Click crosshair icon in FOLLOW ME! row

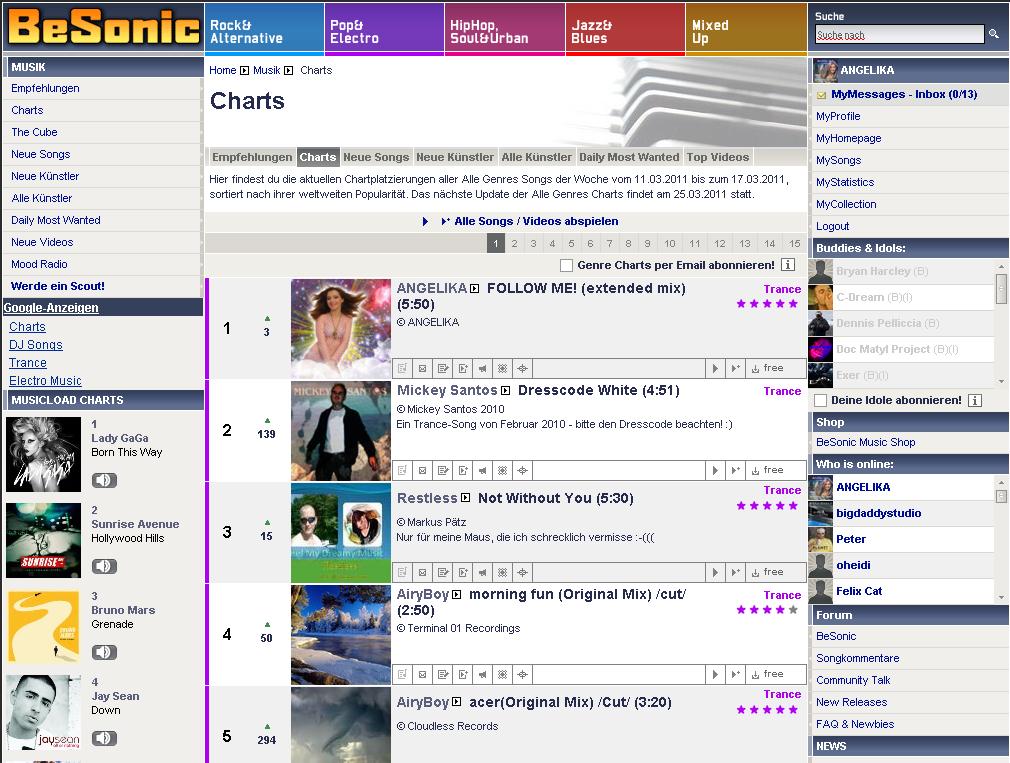pyautogui.click(x=522, y=368)
